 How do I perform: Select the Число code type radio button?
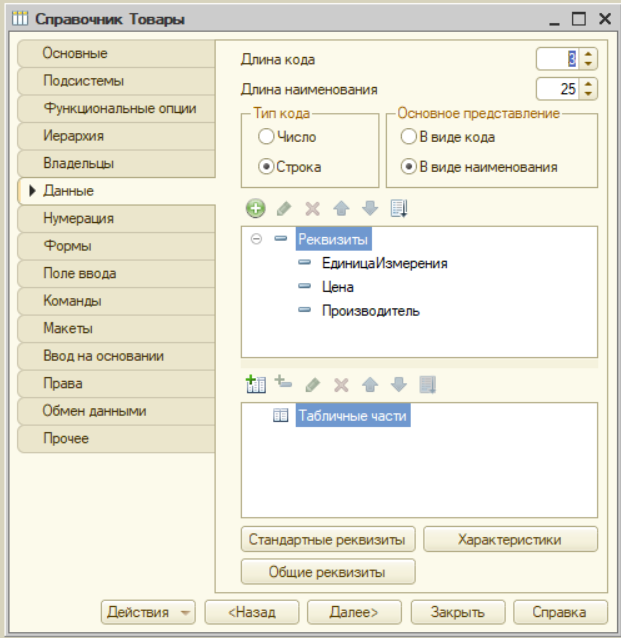point(266,136)
